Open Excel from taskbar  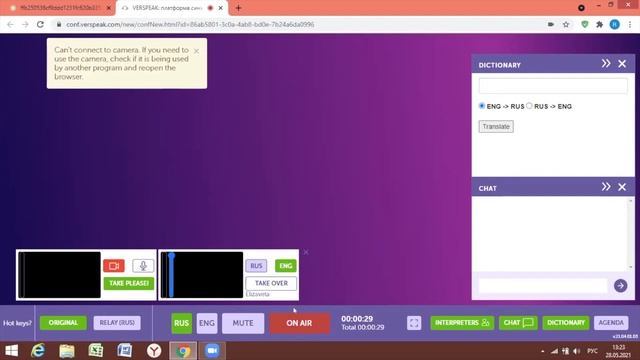[96, 351]
